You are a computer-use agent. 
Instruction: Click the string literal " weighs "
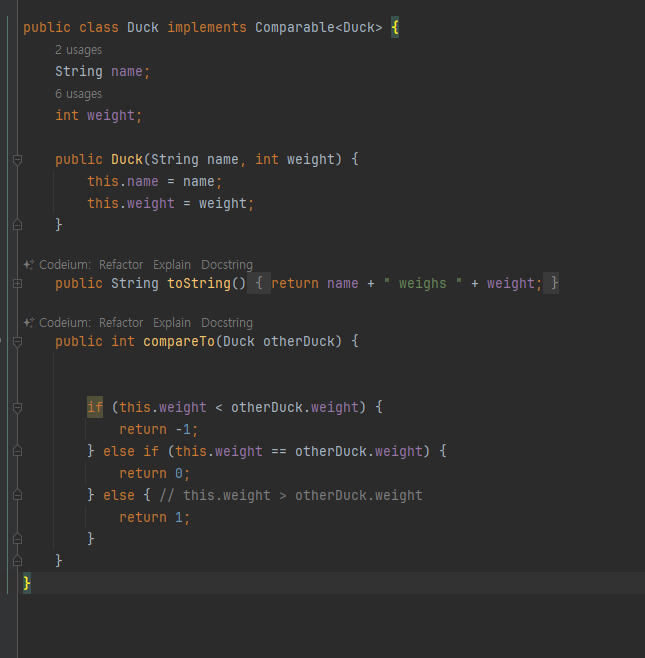point(423,284)
